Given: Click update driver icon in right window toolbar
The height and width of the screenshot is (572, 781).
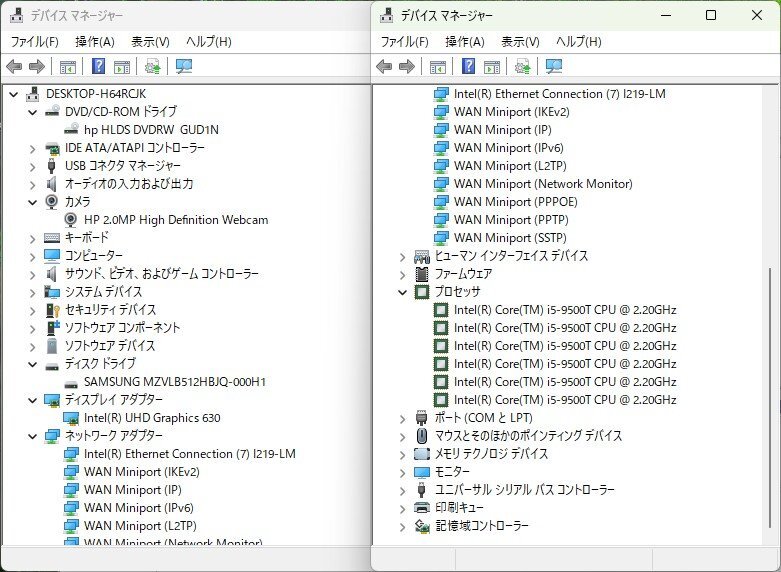Looking at the screenshot, I should (x=522, y=66).
